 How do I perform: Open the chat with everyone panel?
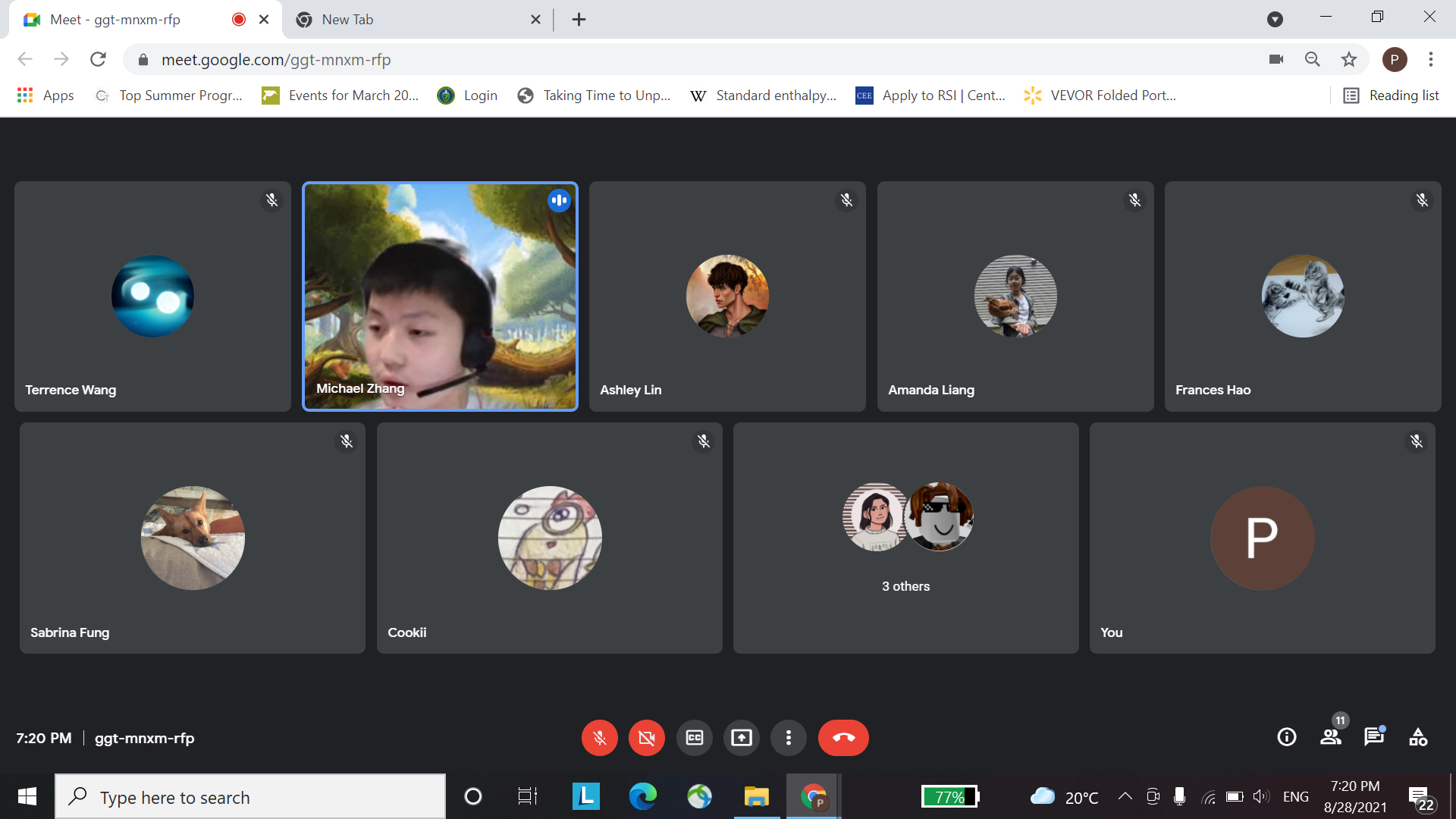1374,737
